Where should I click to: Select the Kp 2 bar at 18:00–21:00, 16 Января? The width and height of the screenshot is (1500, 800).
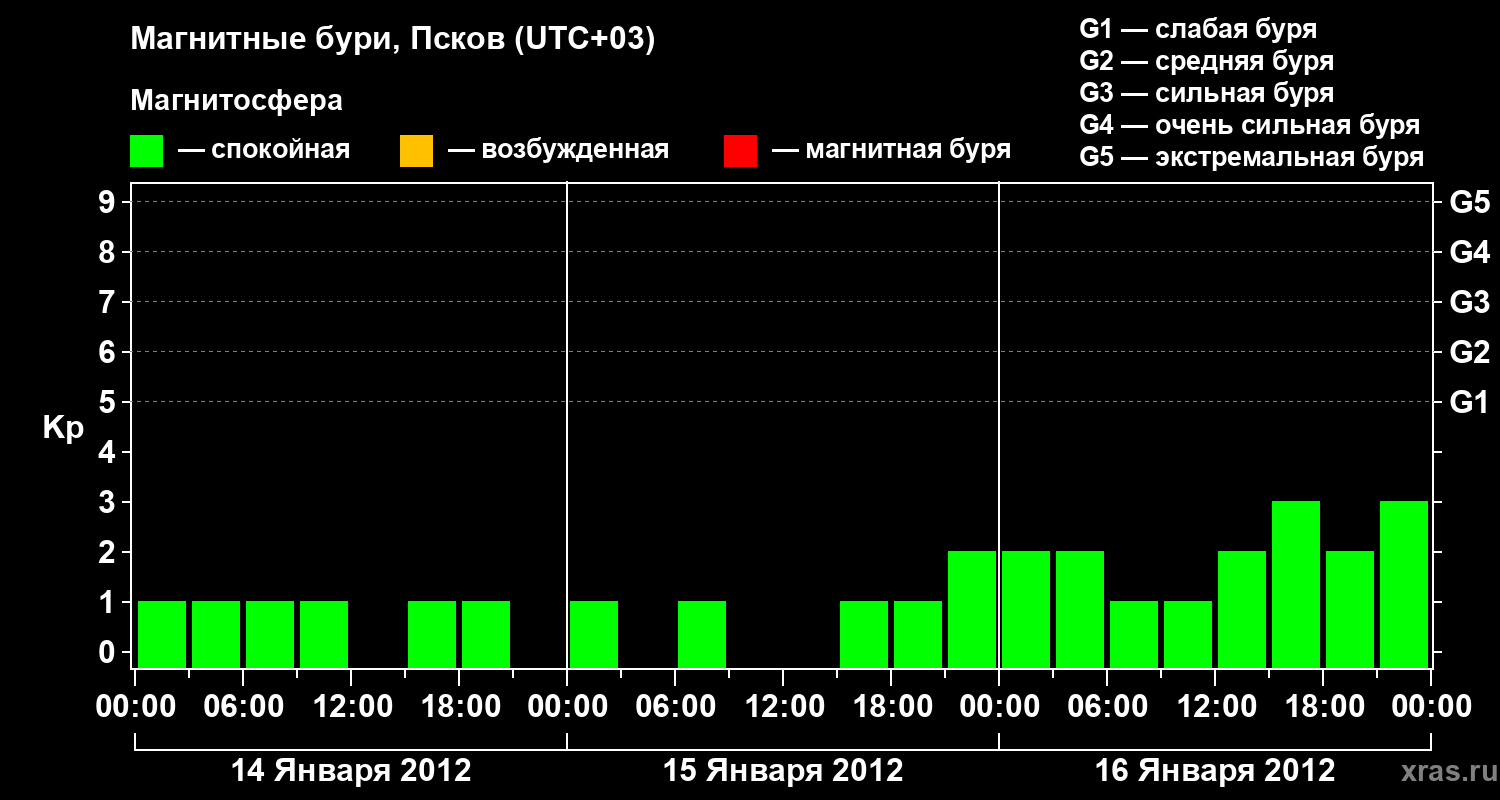click(x=1350, y=609)
